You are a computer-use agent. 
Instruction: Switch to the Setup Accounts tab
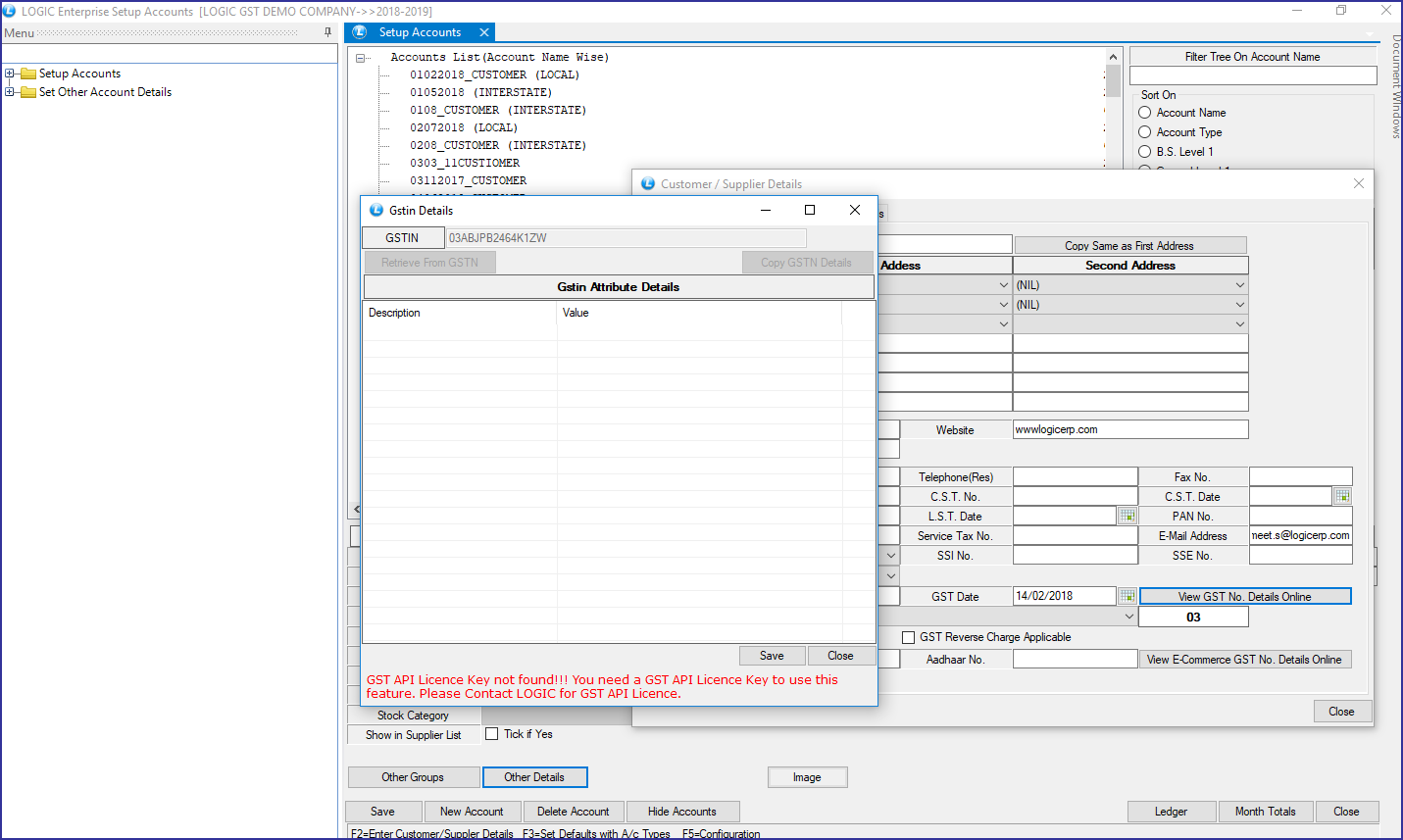click(x=420, y=32)
